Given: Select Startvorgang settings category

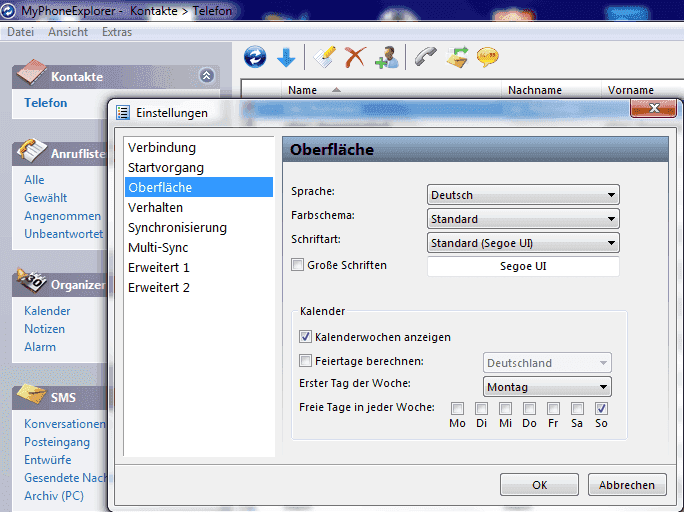Looking at the screenshot, I should tap(199, 167).
